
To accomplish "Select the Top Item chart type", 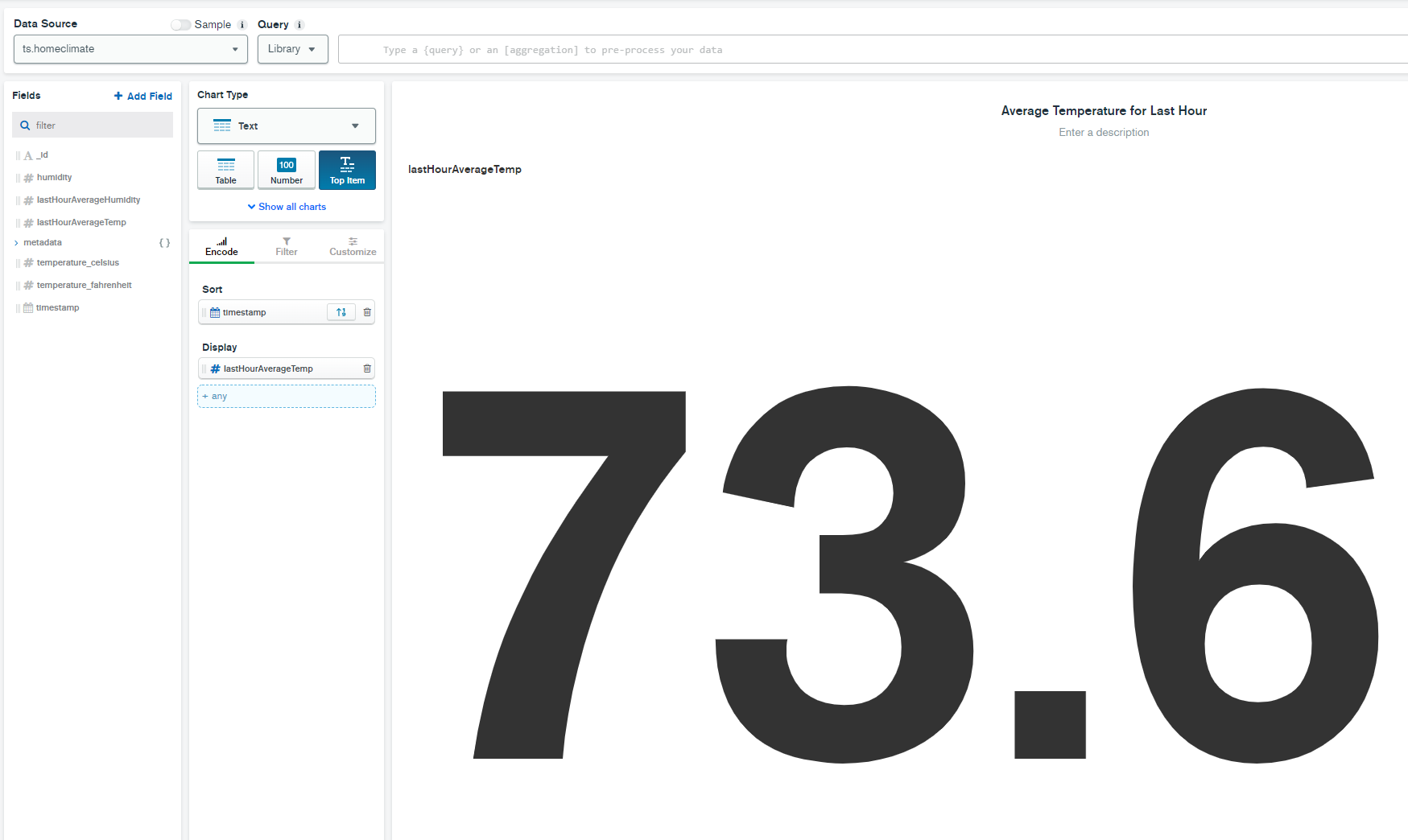I will click(x=347, y=170).
